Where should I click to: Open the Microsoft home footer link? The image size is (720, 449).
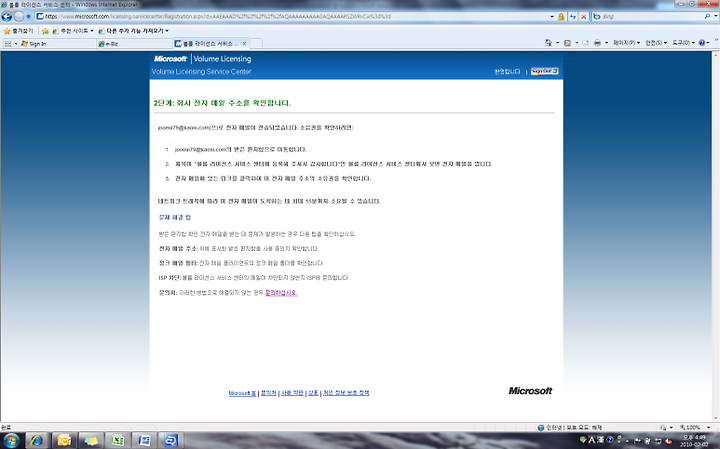point(242,393)
